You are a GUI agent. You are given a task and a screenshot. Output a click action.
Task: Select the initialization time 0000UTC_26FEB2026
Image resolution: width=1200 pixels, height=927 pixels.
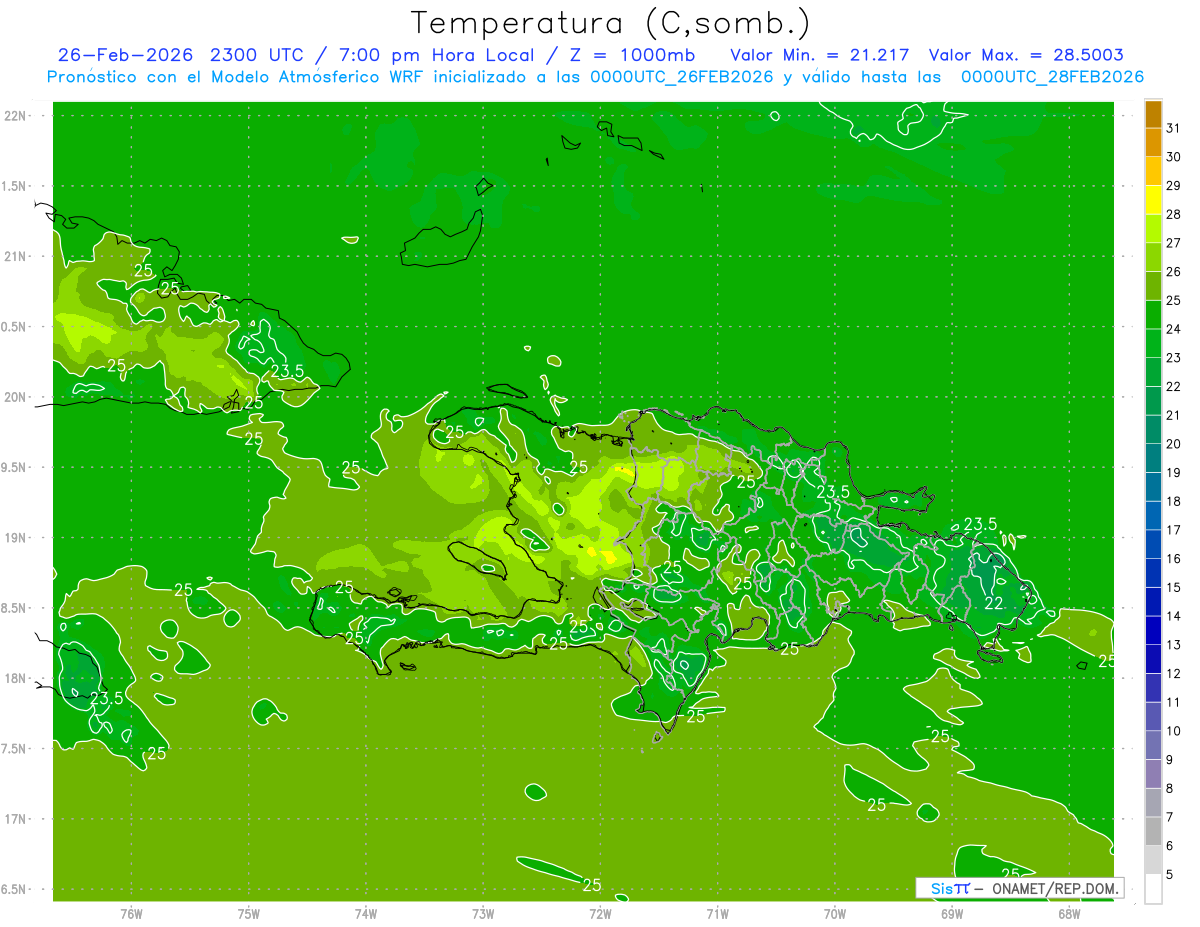pos(682,77)
